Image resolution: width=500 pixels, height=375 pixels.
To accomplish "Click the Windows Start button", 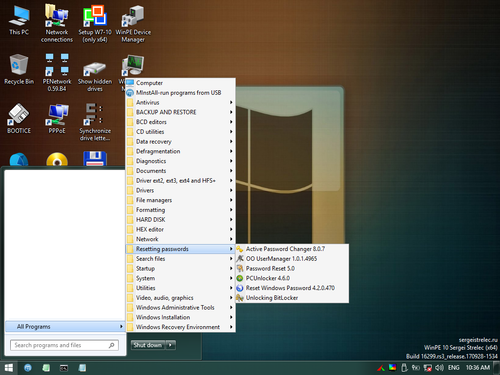I will (9, 368).
